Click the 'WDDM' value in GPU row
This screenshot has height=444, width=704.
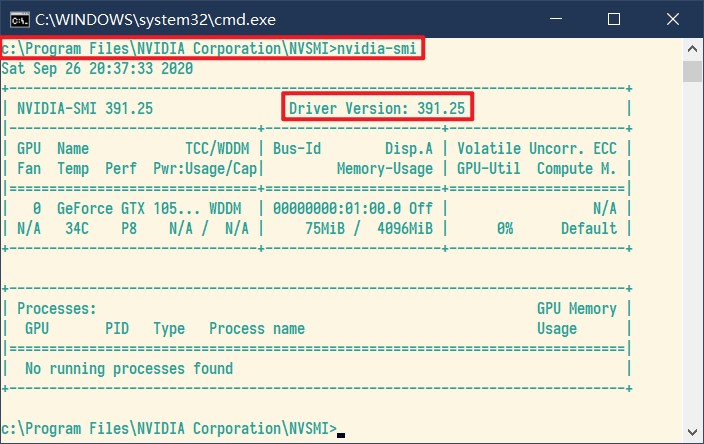point(225,208)
